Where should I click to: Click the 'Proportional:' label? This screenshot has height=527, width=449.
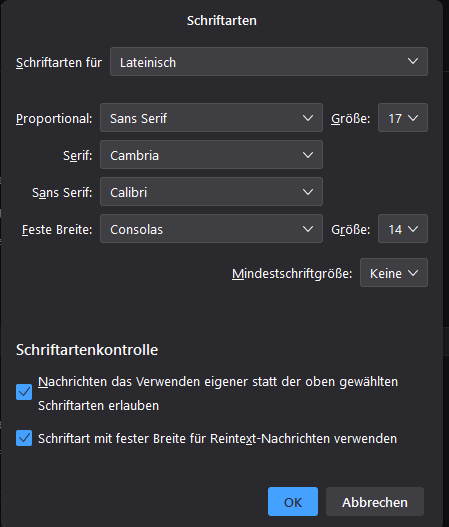pyautogui.click(x=54, y=119)
